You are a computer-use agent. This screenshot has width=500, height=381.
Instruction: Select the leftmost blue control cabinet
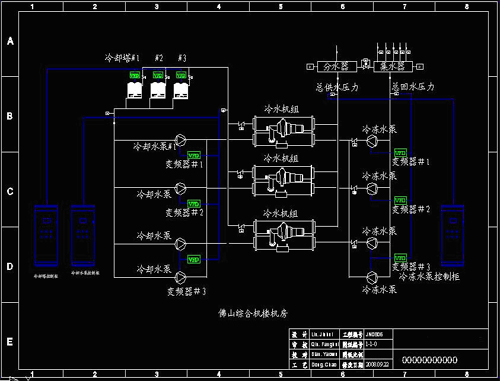coord(46,236)
